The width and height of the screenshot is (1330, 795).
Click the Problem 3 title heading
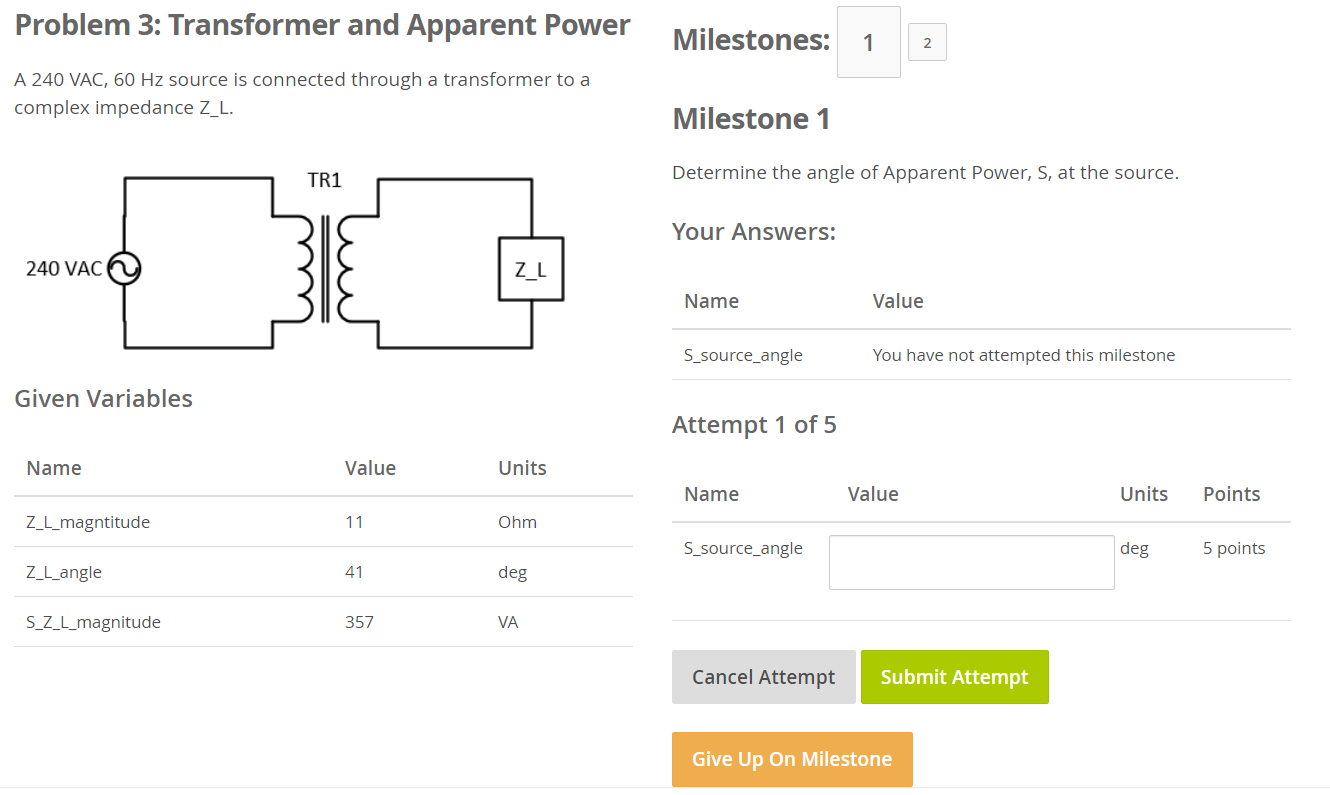[x=321, y=24]
